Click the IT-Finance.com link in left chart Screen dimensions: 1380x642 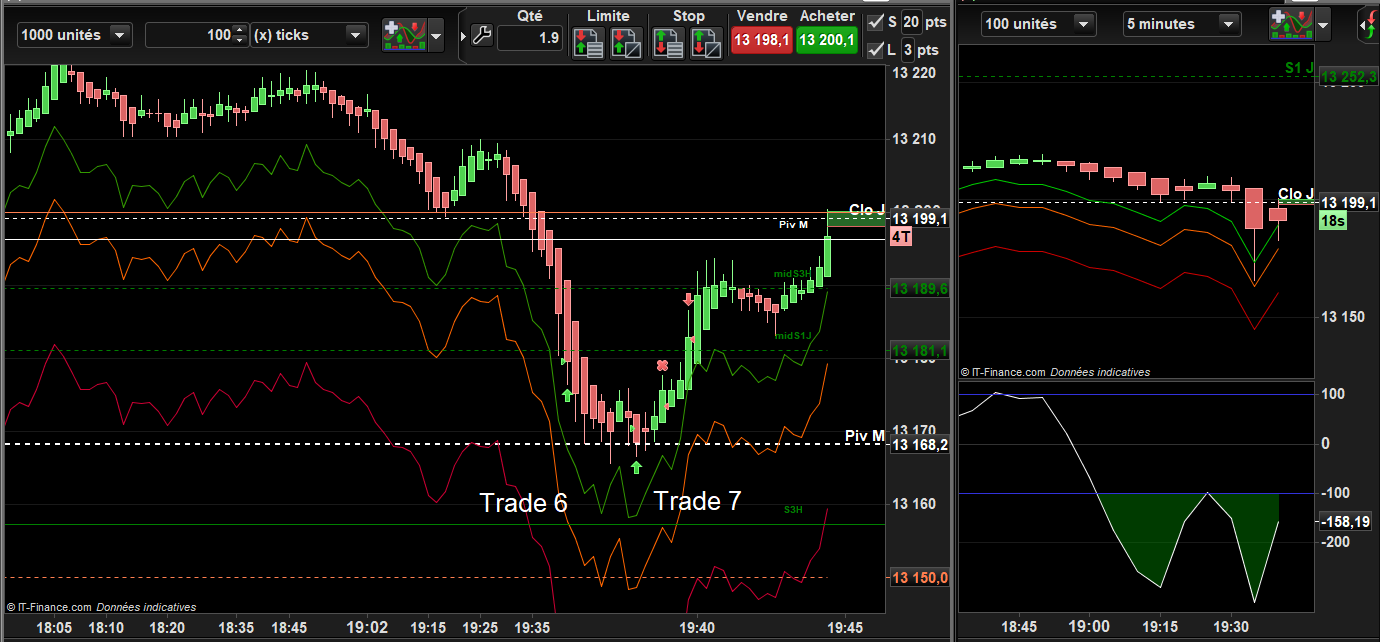(55, 607)
